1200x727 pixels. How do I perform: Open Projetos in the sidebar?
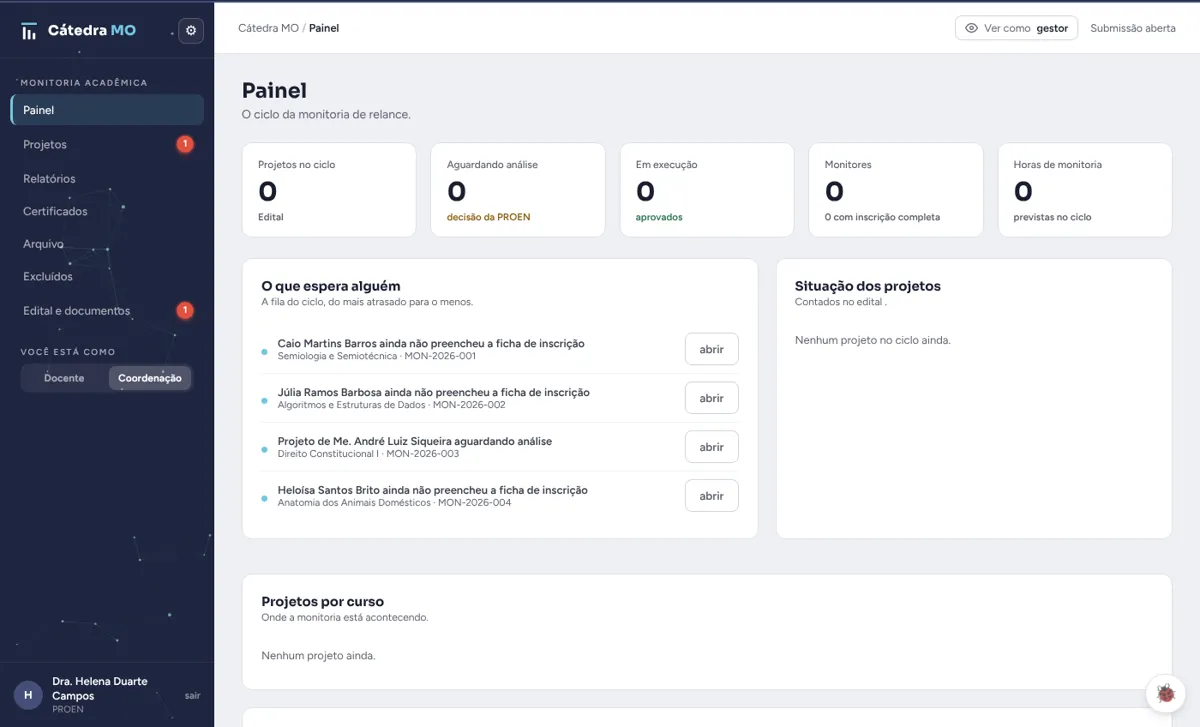[x=107, y=144]
